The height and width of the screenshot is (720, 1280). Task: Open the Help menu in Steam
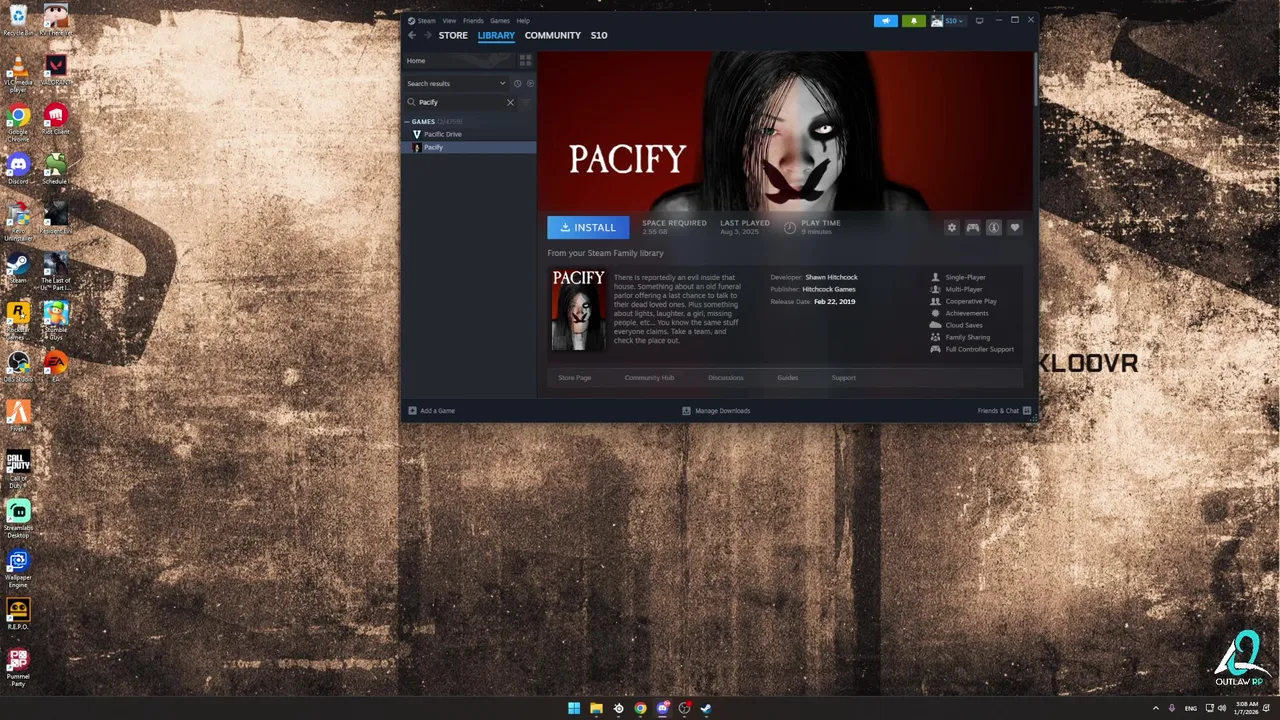click(x=523, y=20)
